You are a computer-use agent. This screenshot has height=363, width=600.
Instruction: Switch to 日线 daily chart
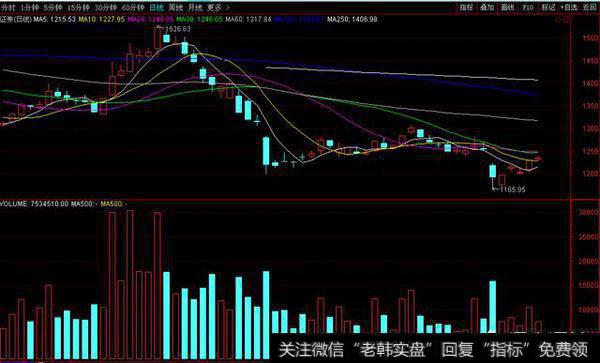[x=156, y=7]
